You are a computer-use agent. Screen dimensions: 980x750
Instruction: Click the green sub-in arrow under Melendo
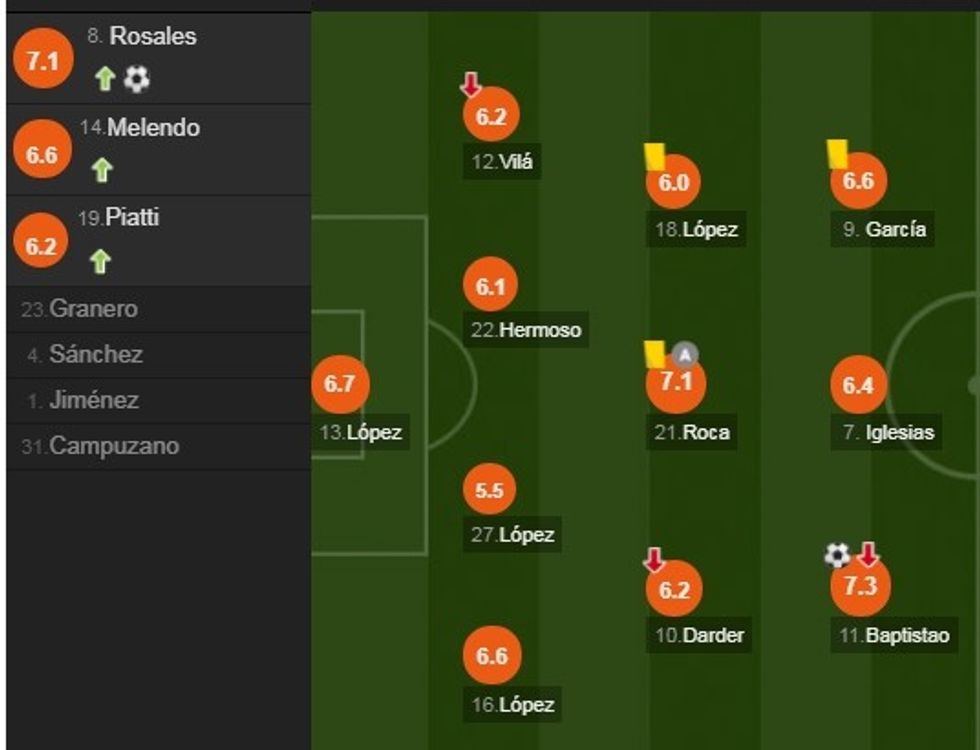pyautogui.click(x=101, y=171)
